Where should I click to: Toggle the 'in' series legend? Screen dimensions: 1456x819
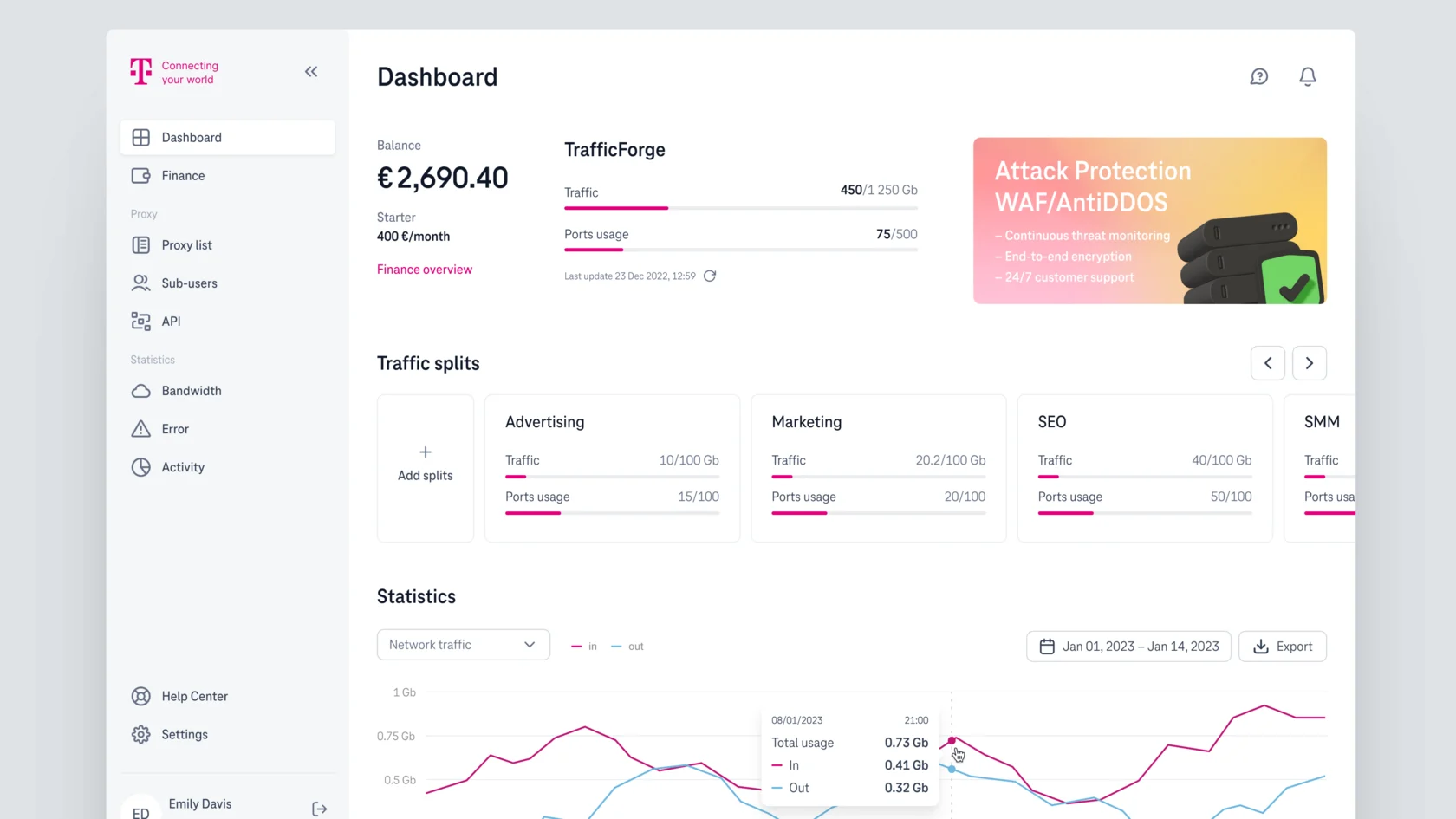click(x=584, y=647)
